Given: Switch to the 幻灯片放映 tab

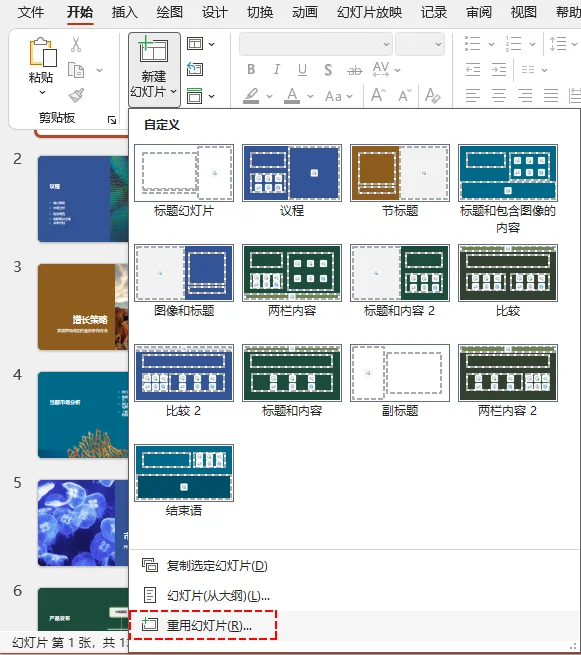Looking at the screenshot, I should tap(369, 12).
